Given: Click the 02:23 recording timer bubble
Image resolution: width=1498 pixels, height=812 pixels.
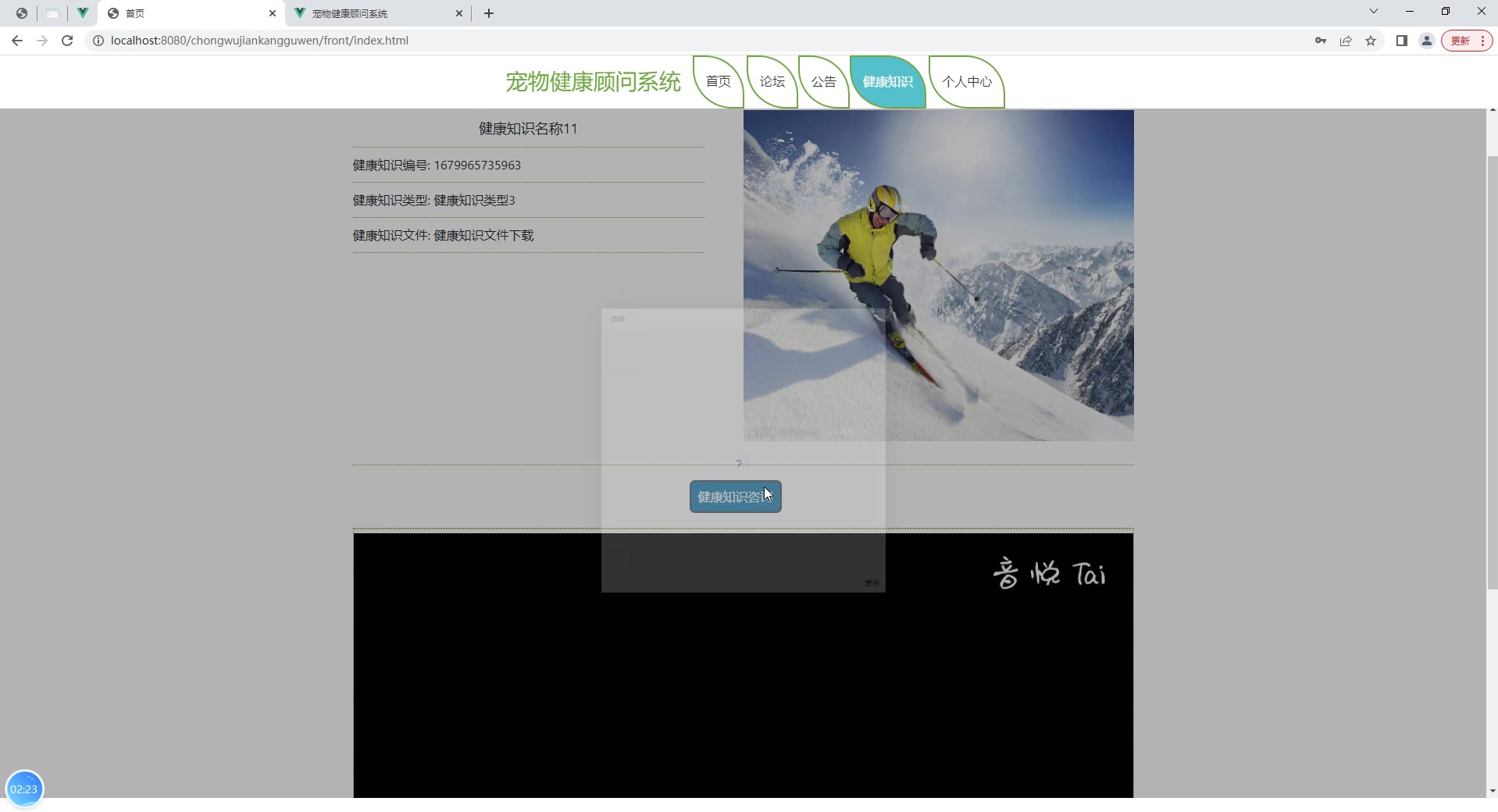Looking at the screenshot, I should [x=24, y=789].
